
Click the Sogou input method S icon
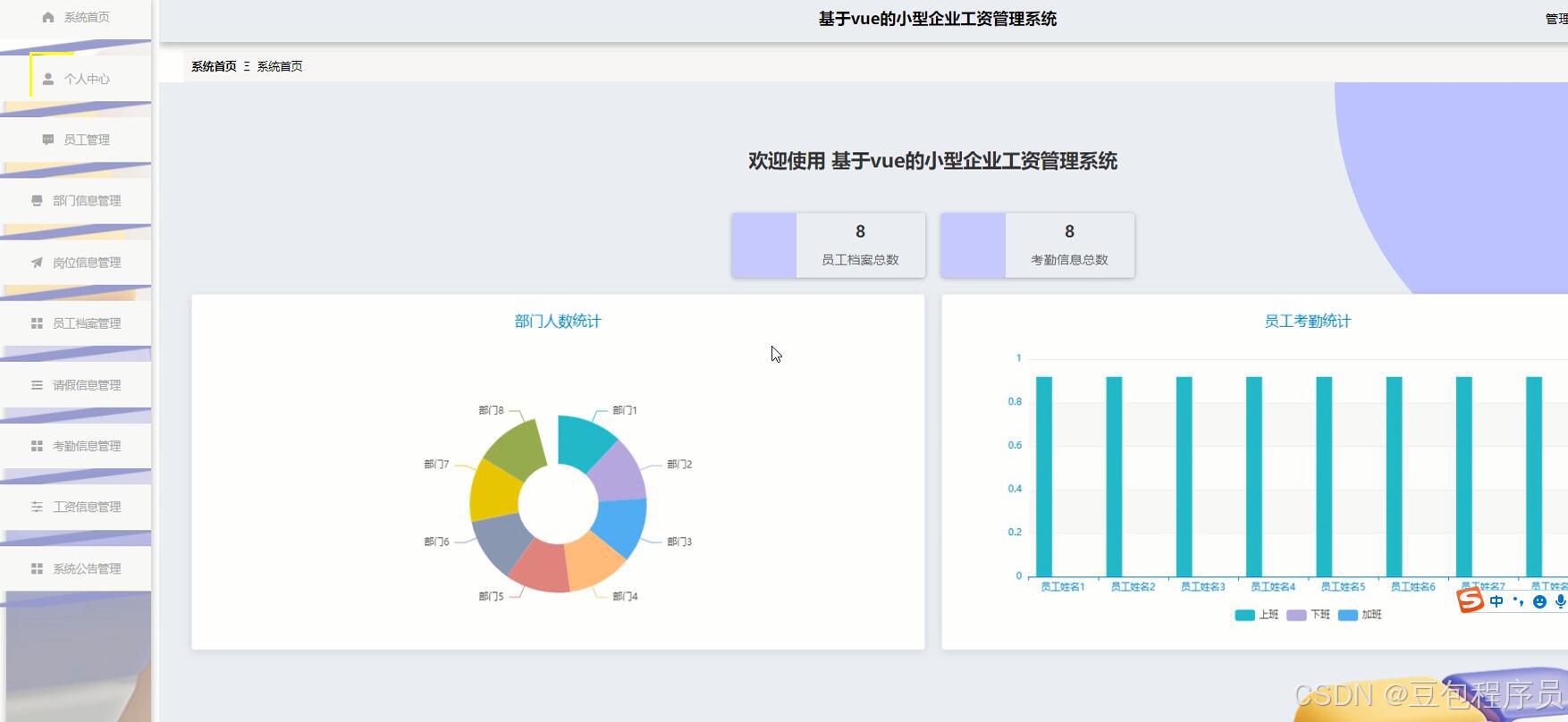pyautogui.click(x=1471, y=600)
